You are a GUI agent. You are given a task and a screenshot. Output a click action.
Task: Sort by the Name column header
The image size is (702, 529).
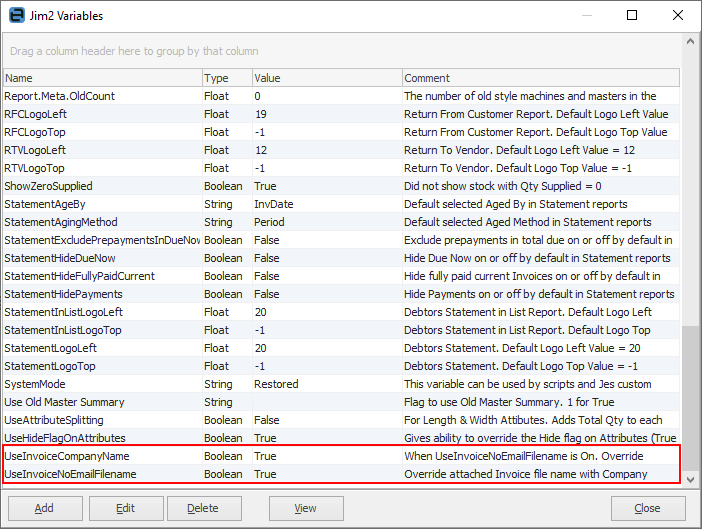100,78
